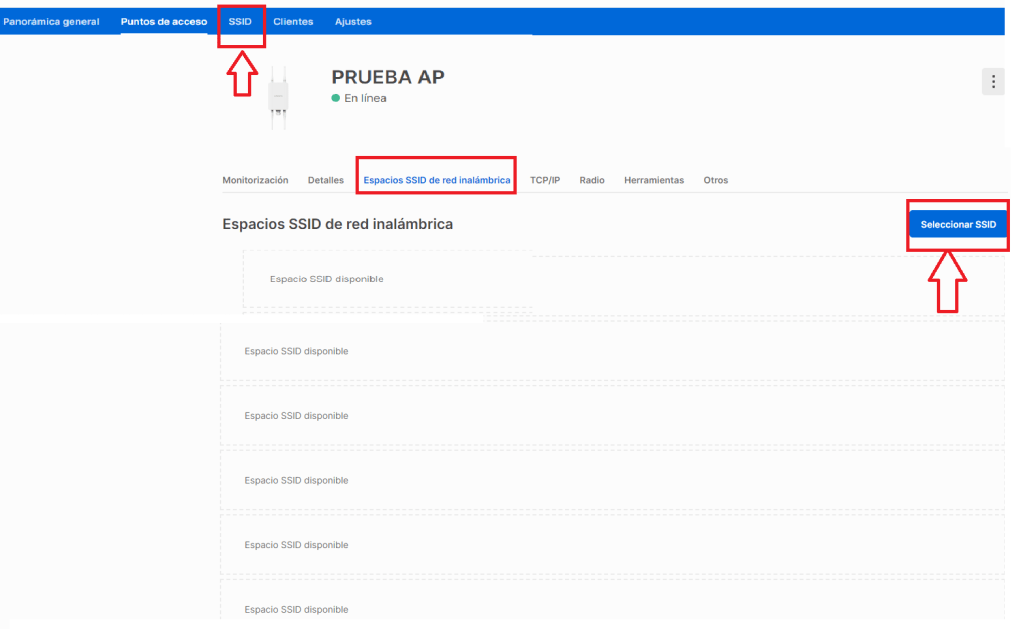Open the Puntos de acceso tab
The width and height of the screenshot is (1023, 629).
164,22
